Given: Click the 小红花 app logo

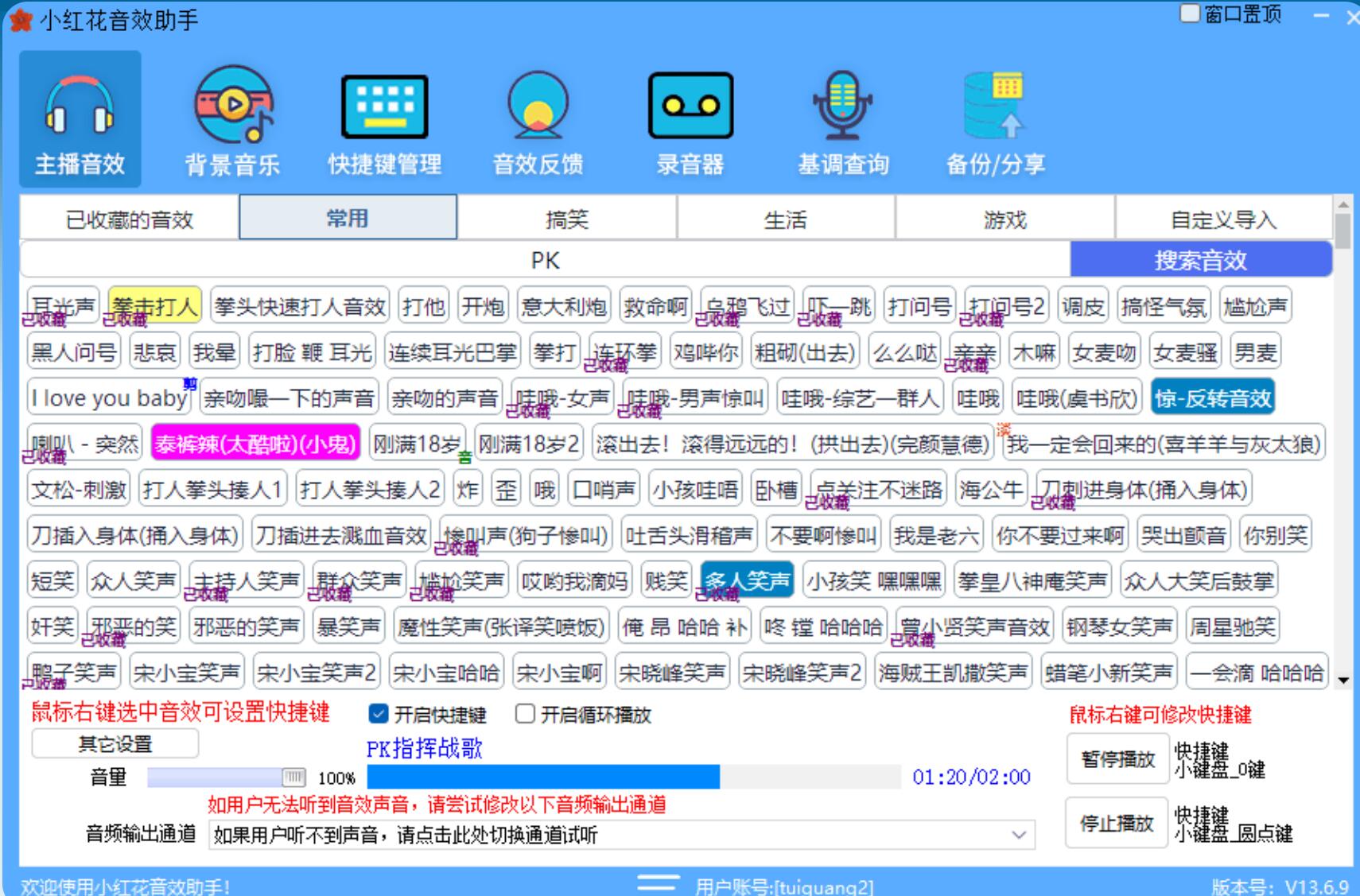Looking at the screenshot, I should tap(20, 21).
